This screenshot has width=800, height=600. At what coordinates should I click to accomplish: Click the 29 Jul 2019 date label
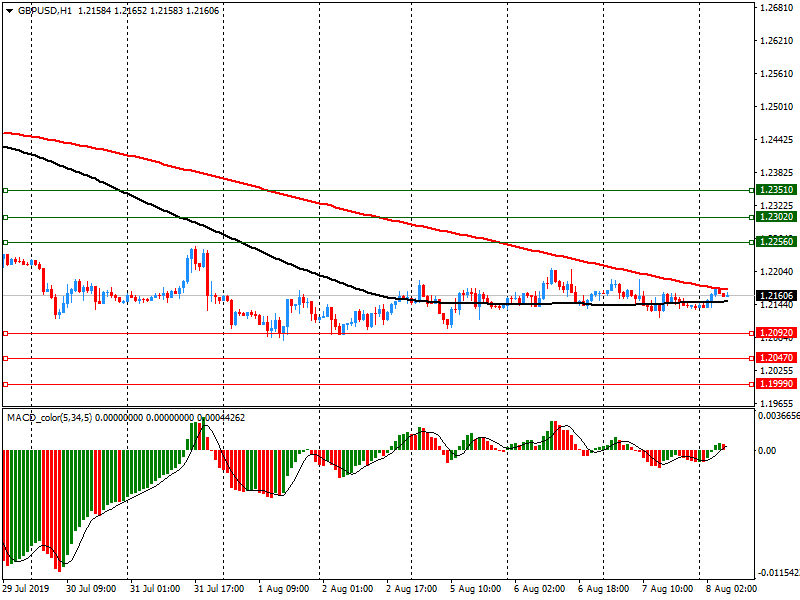27,589
